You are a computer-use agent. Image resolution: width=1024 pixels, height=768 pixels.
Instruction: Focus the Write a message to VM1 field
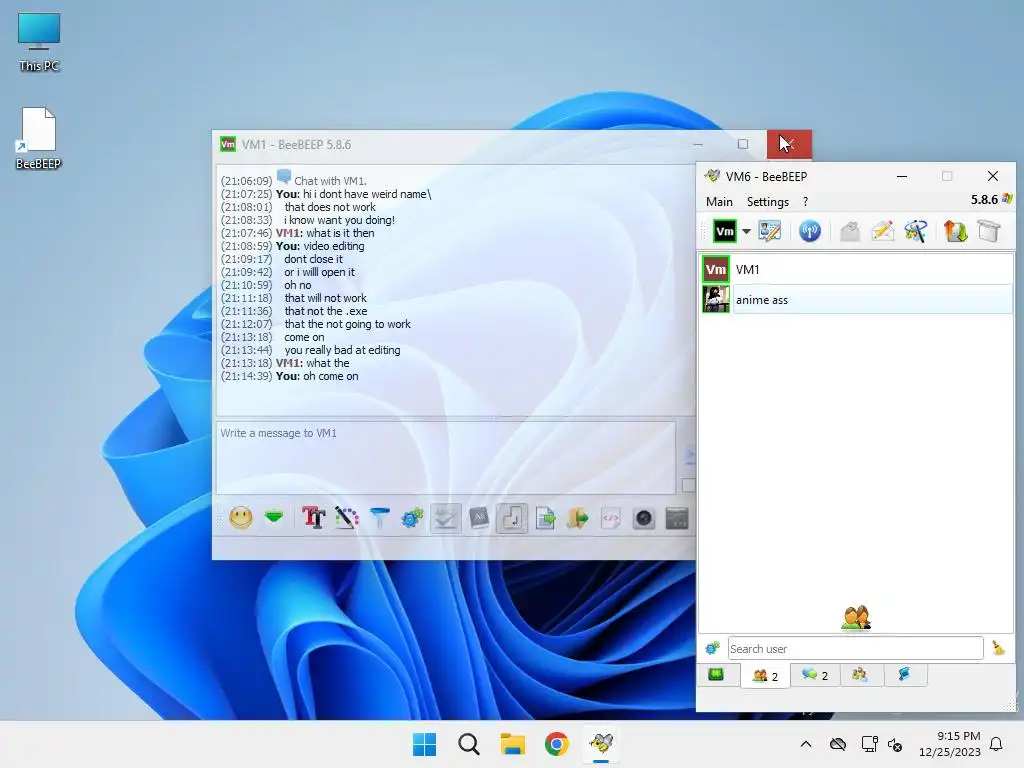point(446,458)
